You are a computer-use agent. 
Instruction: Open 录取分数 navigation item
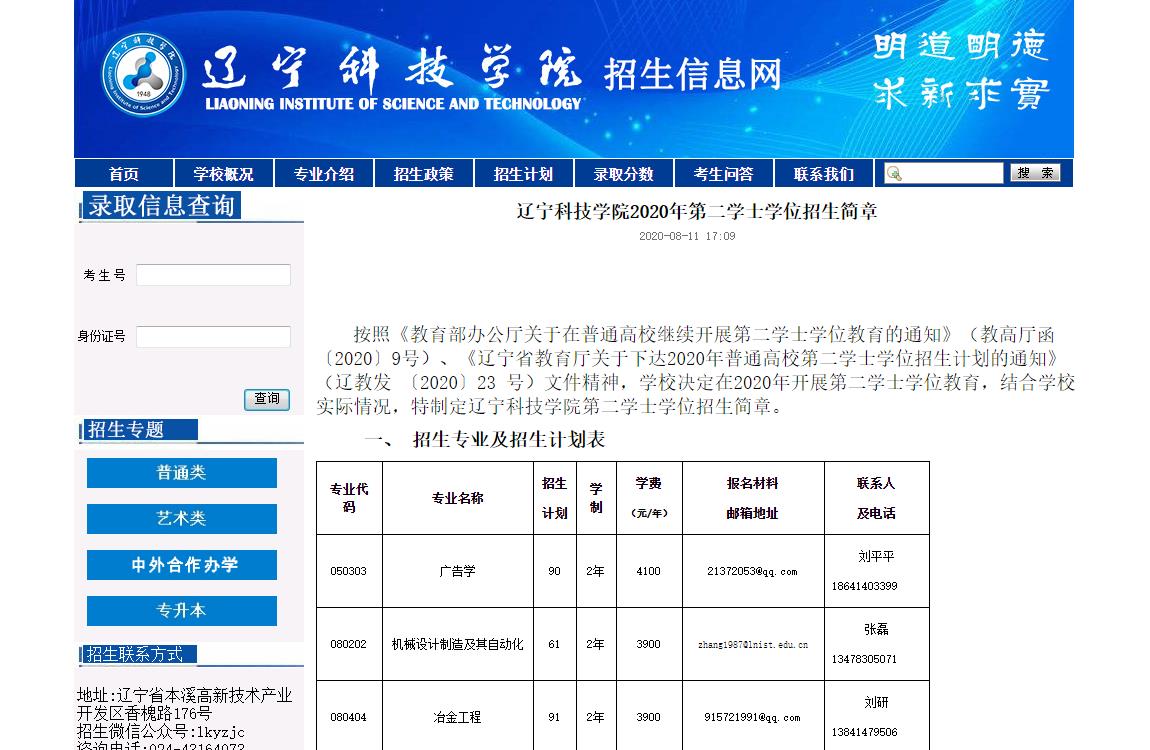tap(623, 174)
